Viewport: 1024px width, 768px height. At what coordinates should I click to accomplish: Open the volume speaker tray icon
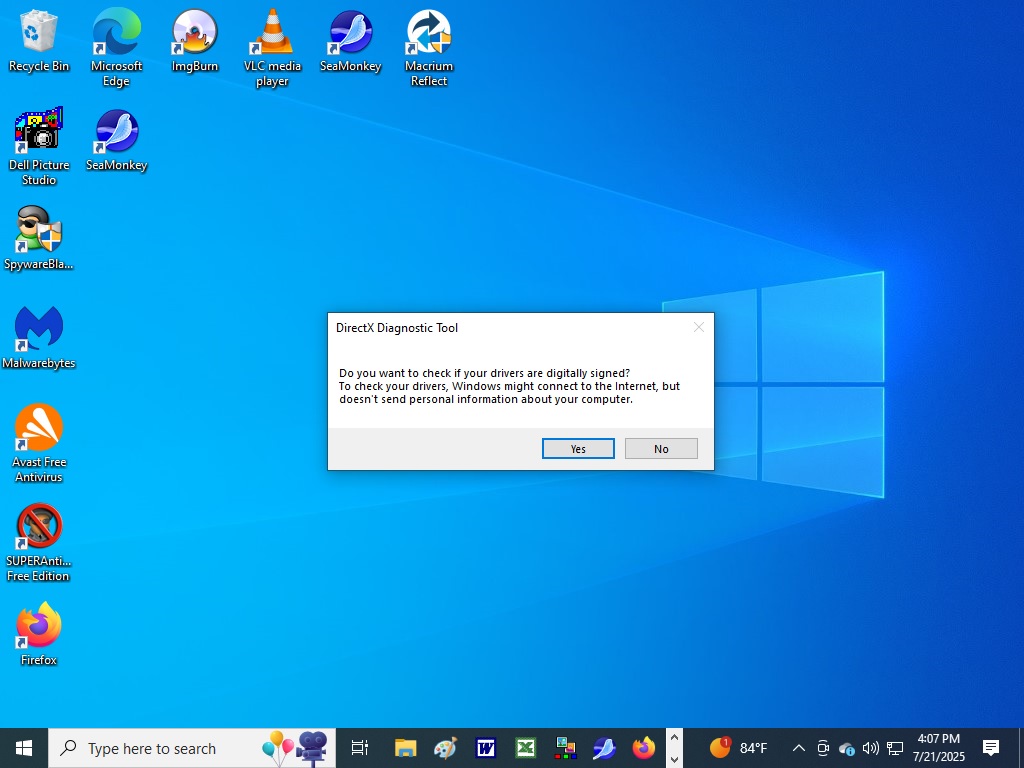coord(871,748)
